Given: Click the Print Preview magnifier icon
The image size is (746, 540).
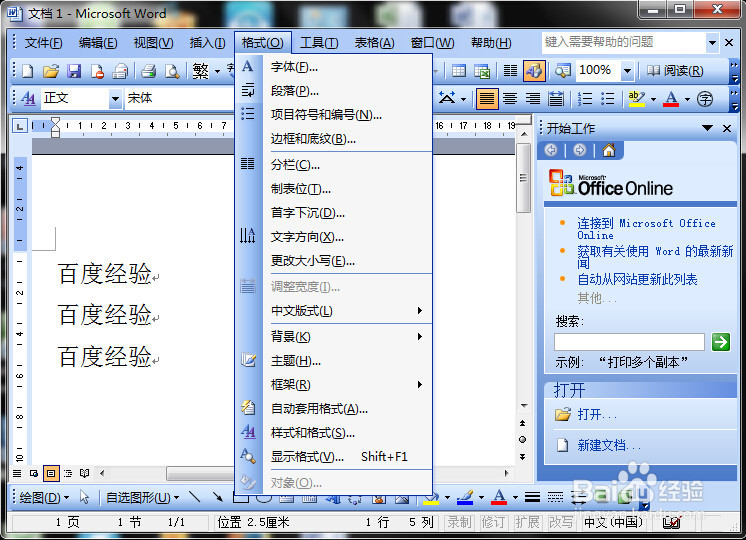Looking at the screenshot, I should pos(172,71).
